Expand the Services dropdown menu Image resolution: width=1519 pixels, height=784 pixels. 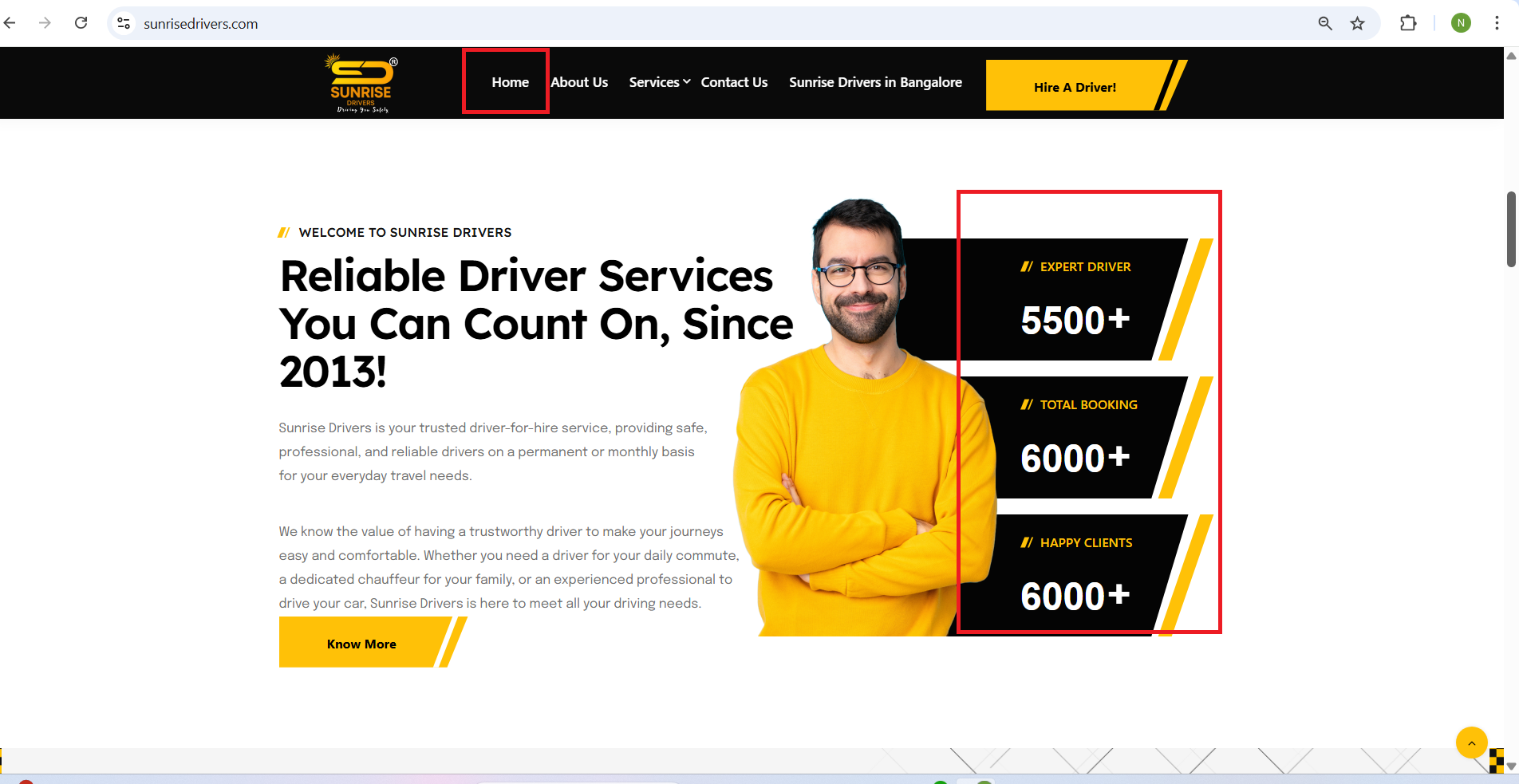click(660, 82)
